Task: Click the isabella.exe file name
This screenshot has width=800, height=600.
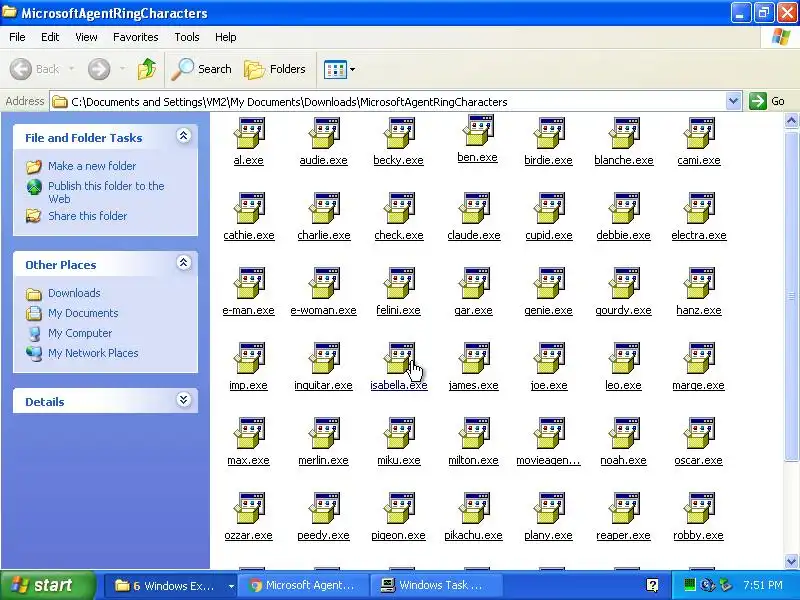Action: [x=399, y=385]
